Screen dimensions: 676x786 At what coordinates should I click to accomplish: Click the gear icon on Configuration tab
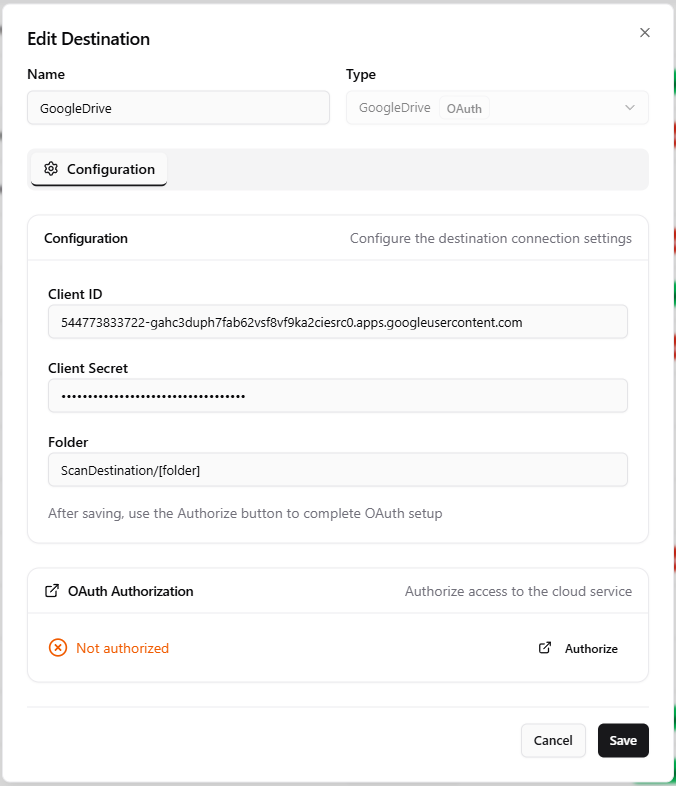click(51, 169)
